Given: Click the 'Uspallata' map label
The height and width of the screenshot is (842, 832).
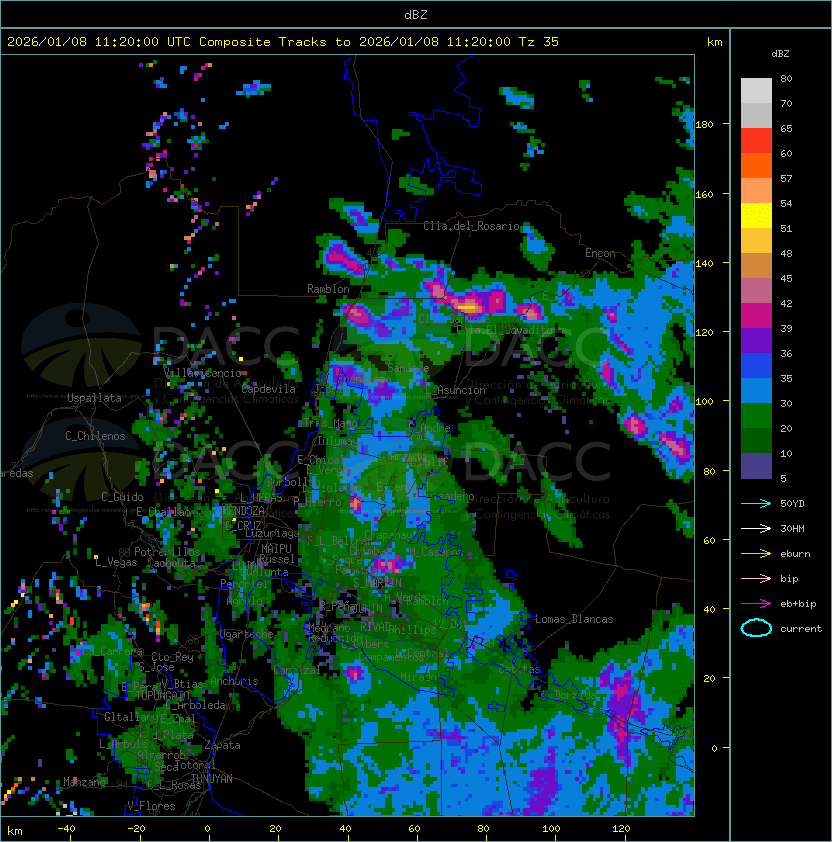Looking at the screenshot, I should [94, 398].
